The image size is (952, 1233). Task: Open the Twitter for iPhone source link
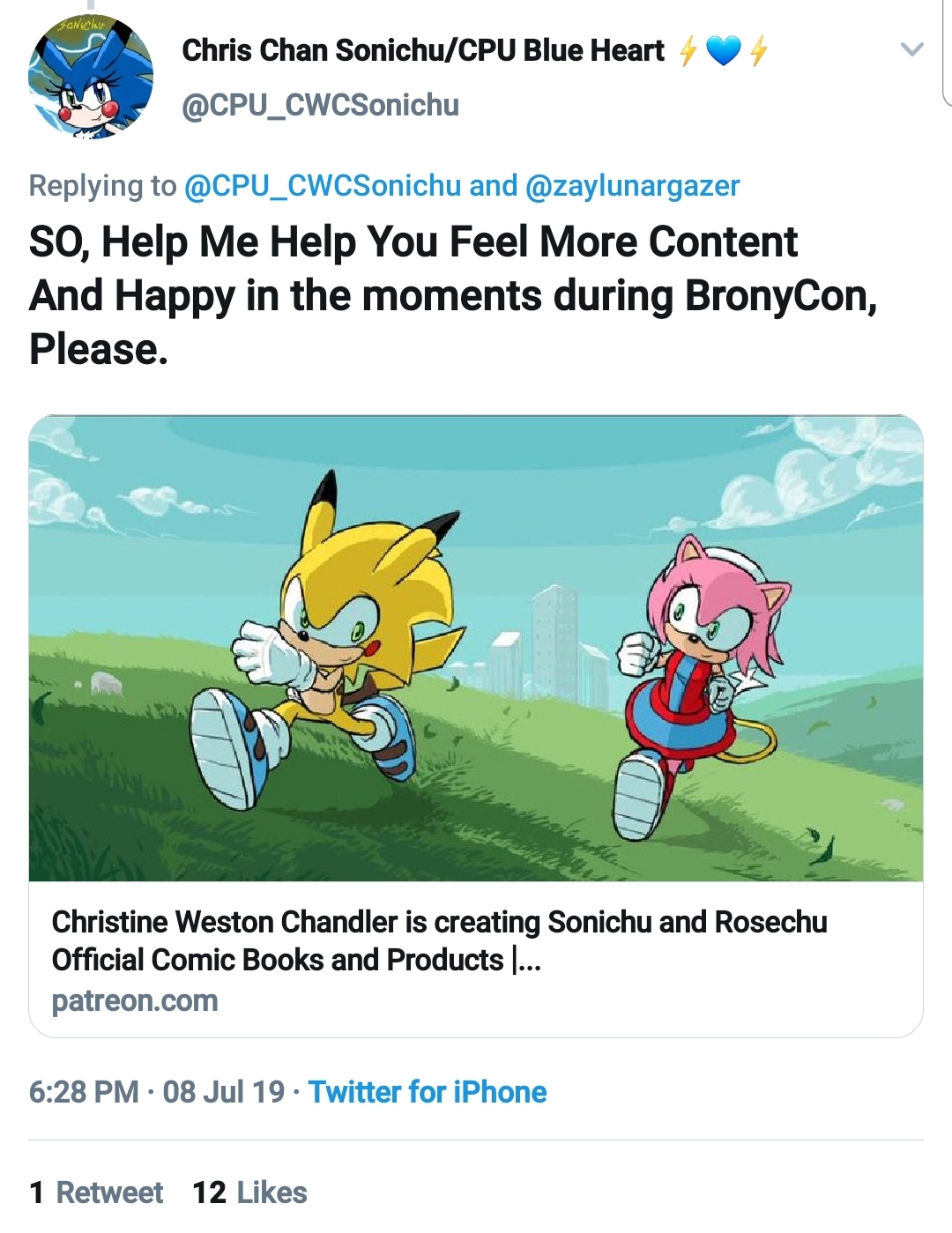tap(428, 1092)
